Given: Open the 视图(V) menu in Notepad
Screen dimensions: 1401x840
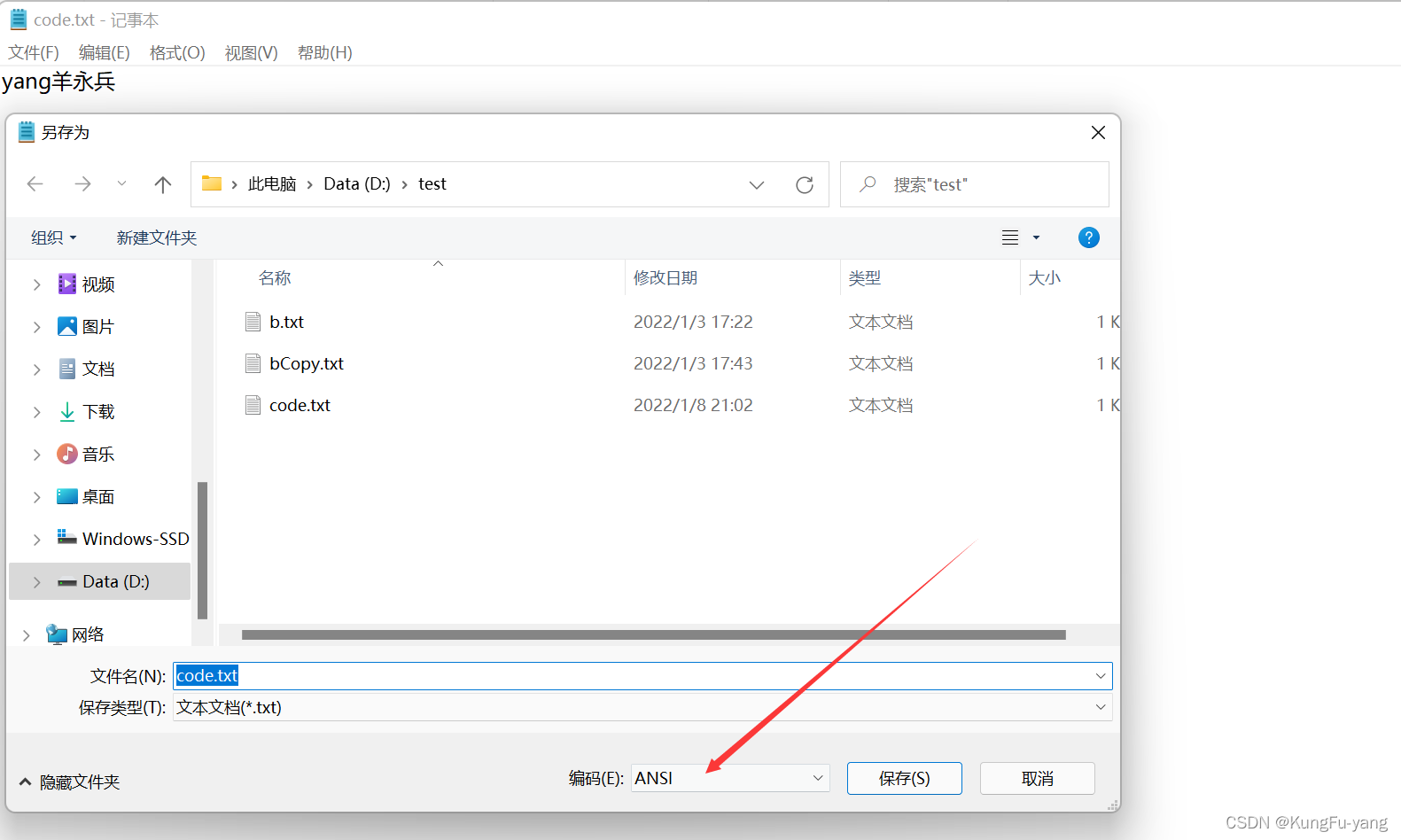Looking at the screenshot, I should 251,53.
